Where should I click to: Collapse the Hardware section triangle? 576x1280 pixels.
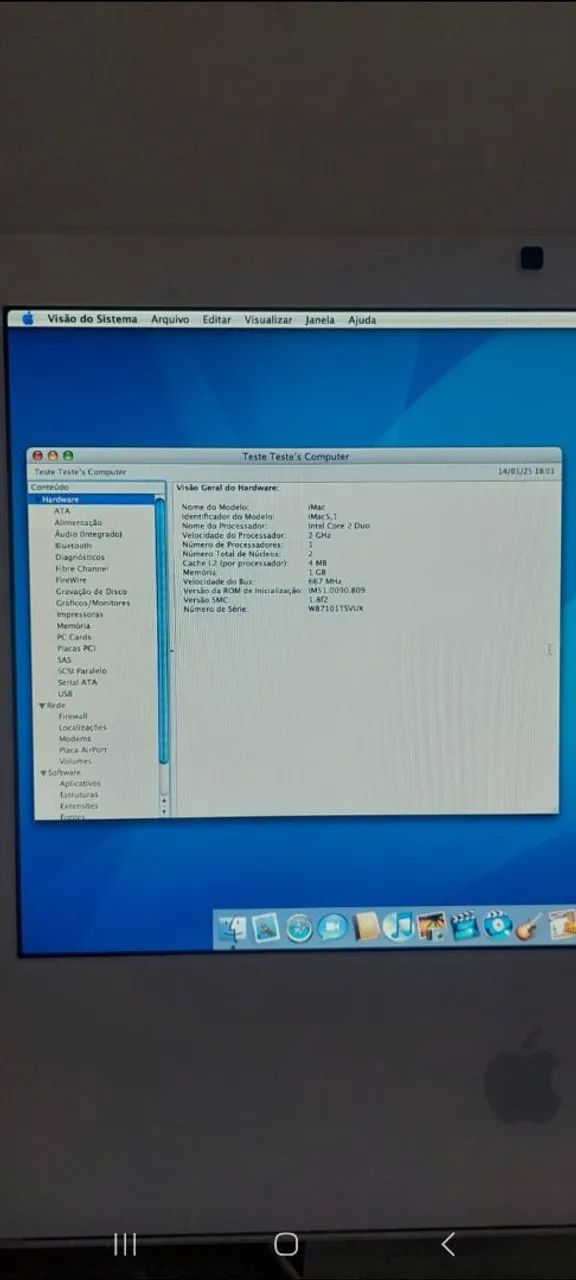coord(37,499)
